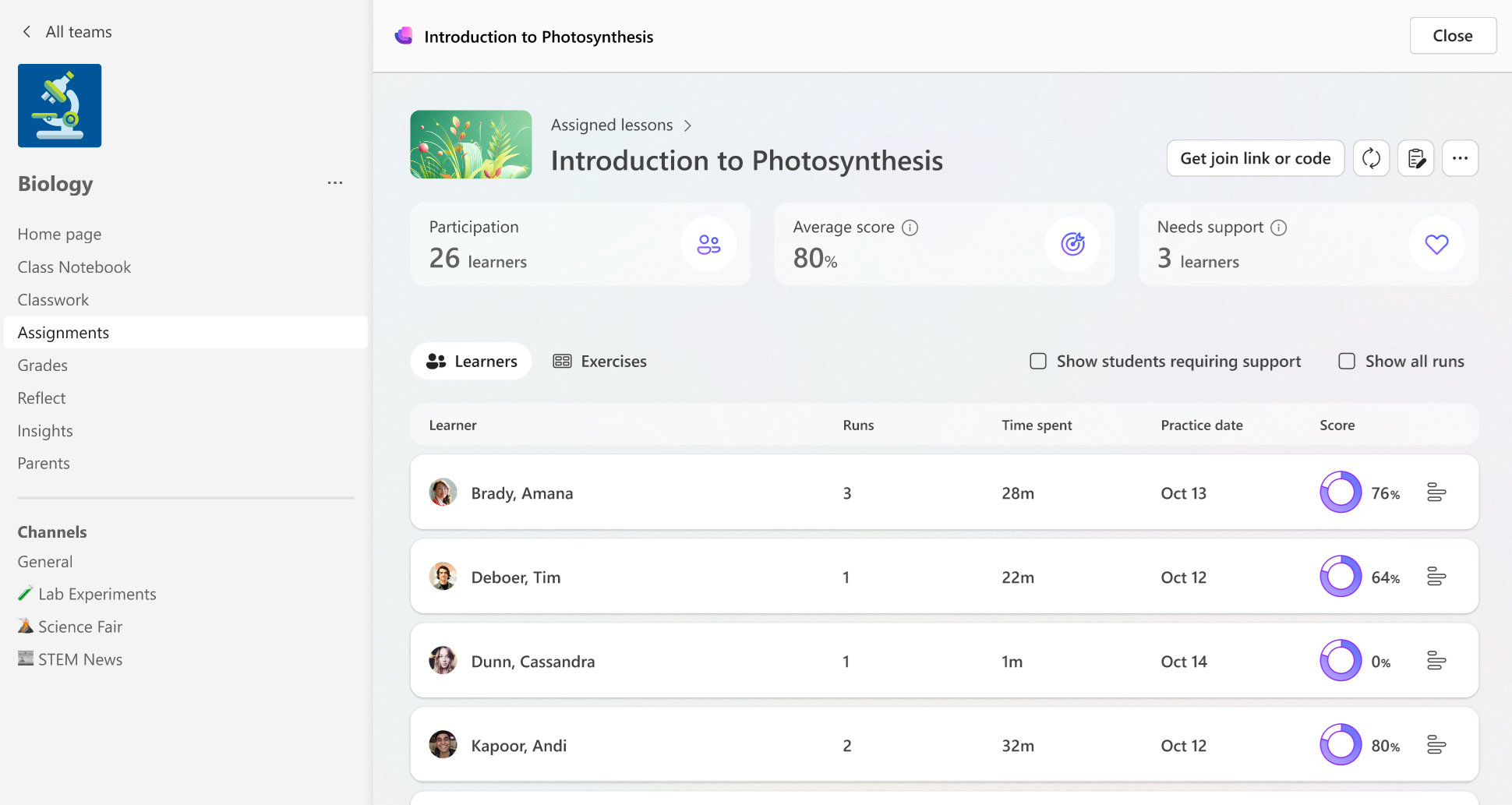Image resolution: width=1512 pixels, height=805 pixels.
Task: Open the Insights page
Action: click(x=45, y=430)
